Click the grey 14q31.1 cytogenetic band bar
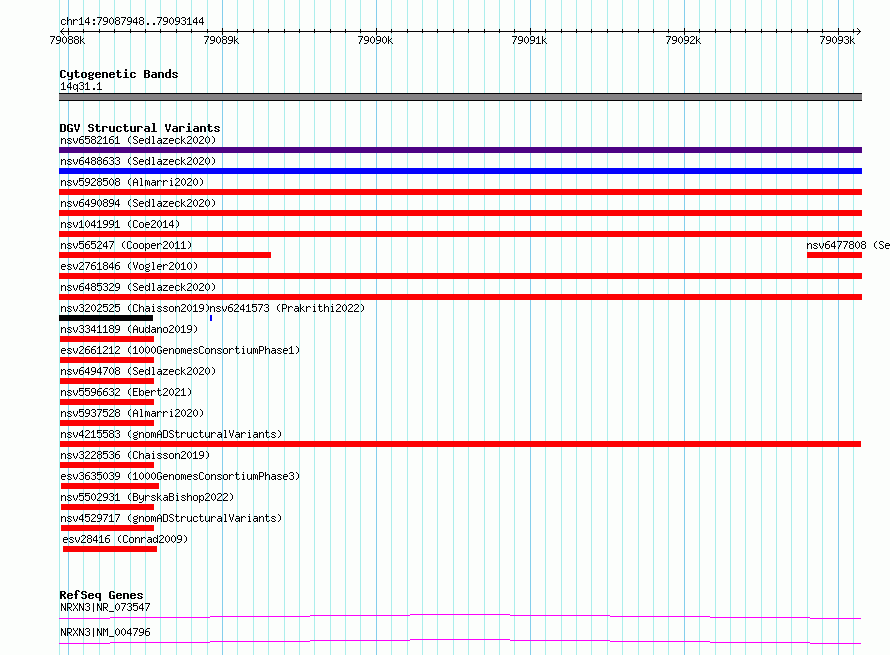The height and width of the screenshot is (655, 890). [x=460, y=97]
